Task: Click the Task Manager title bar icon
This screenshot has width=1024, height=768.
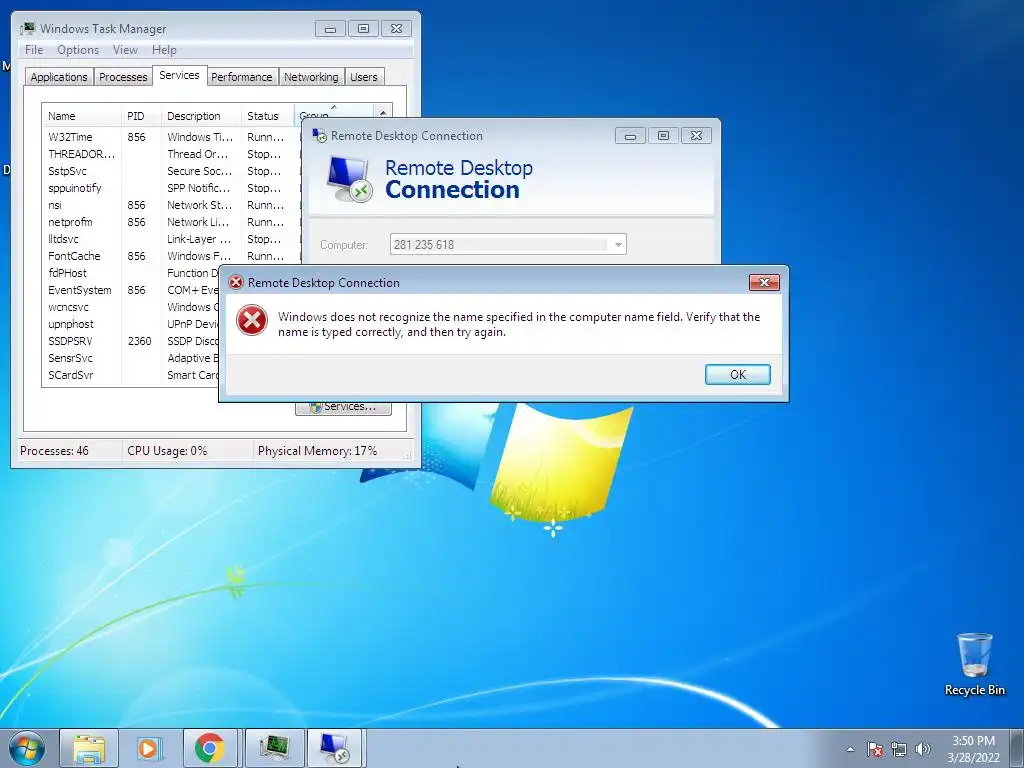Action: 27,28
